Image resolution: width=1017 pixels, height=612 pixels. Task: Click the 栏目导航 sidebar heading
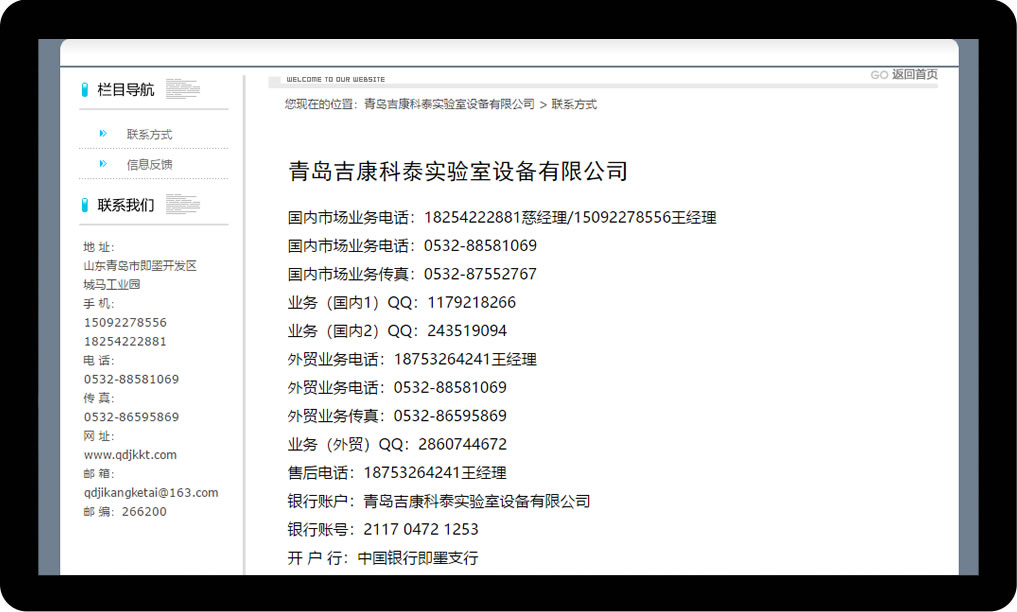(x=126, y=89)
